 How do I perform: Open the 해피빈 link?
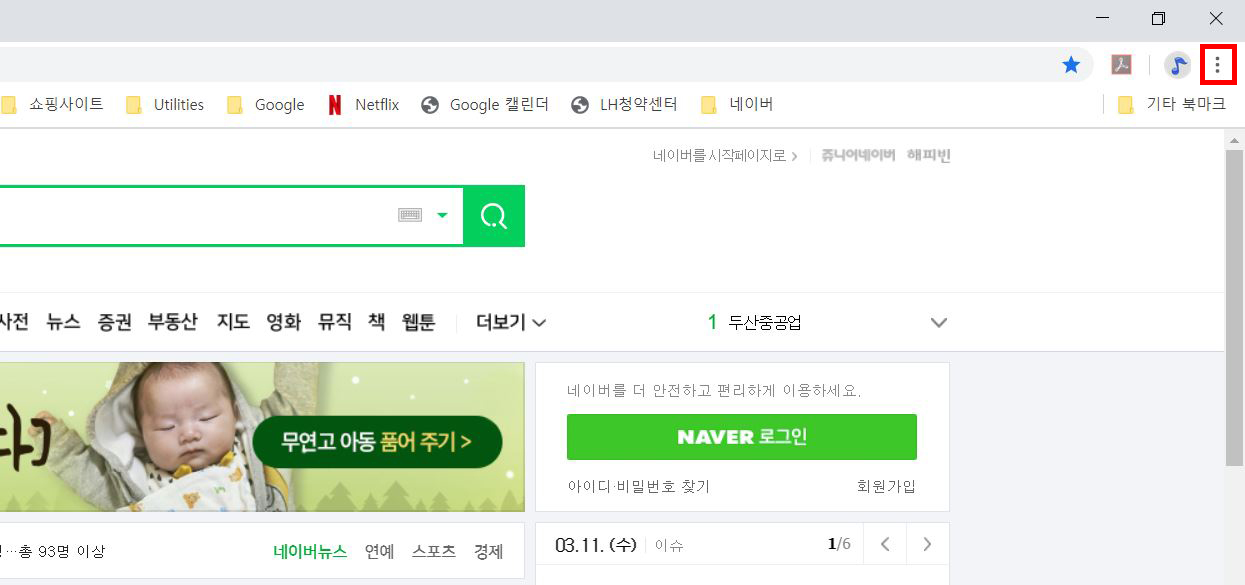[x=928, y=156]
